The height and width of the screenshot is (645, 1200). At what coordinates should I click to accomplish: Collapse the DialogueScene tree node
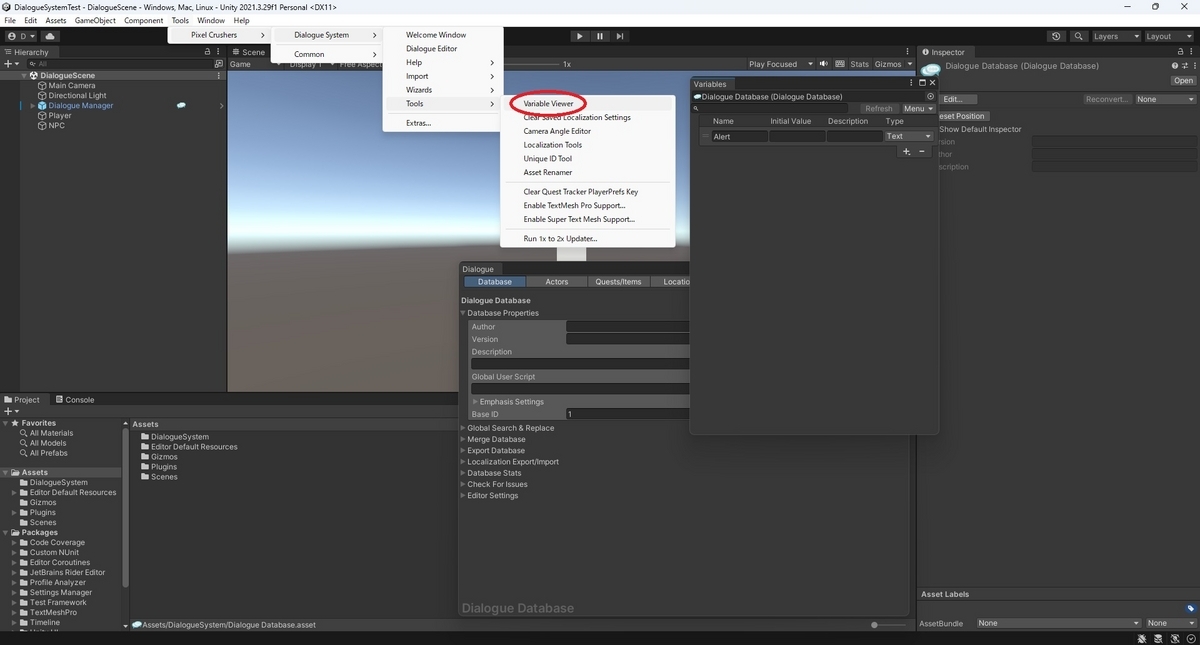25,75
